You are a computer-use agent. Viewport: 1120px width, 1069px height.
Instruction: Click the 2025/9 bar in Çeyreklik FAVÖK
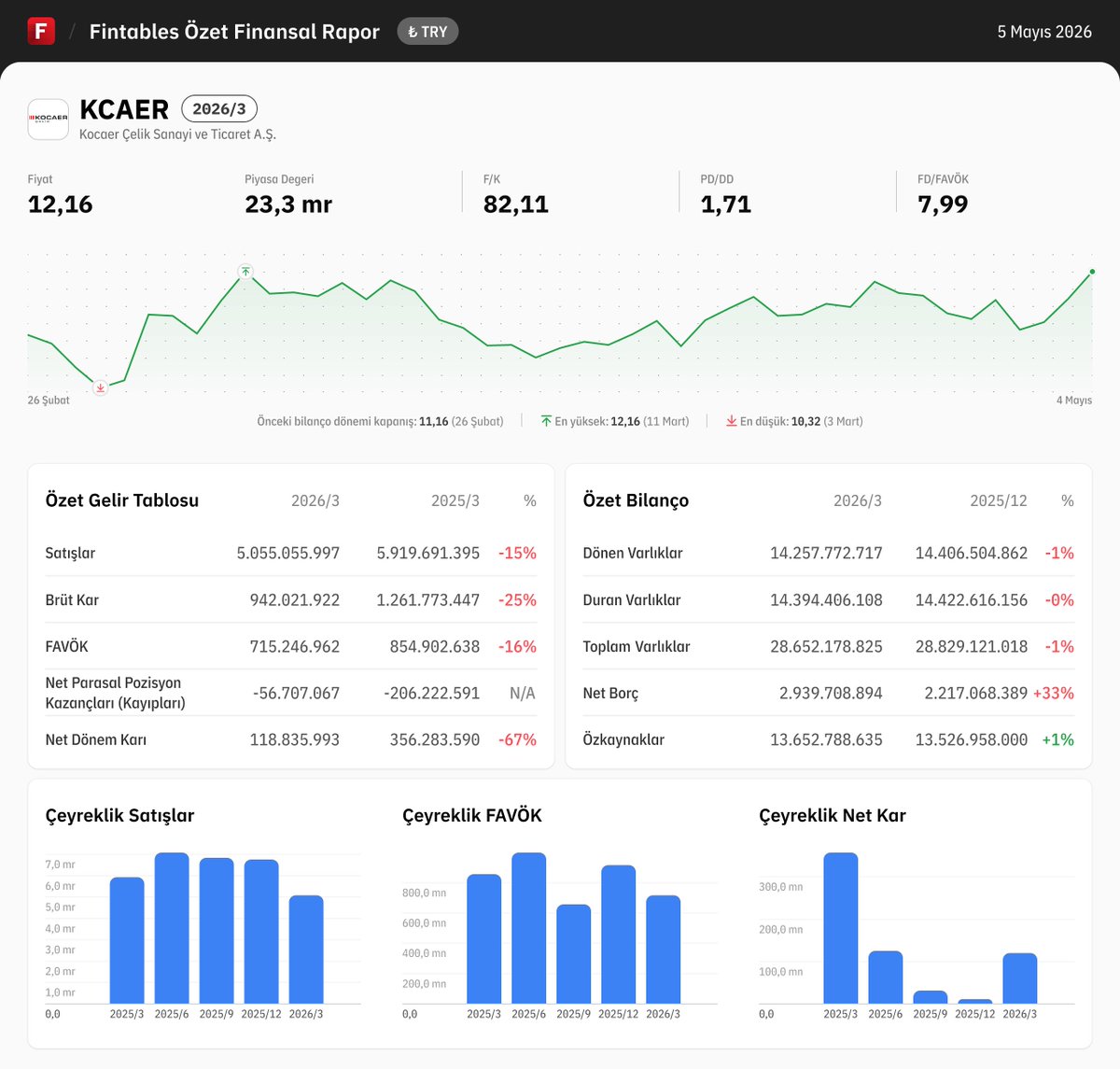(x=574, y=954)
